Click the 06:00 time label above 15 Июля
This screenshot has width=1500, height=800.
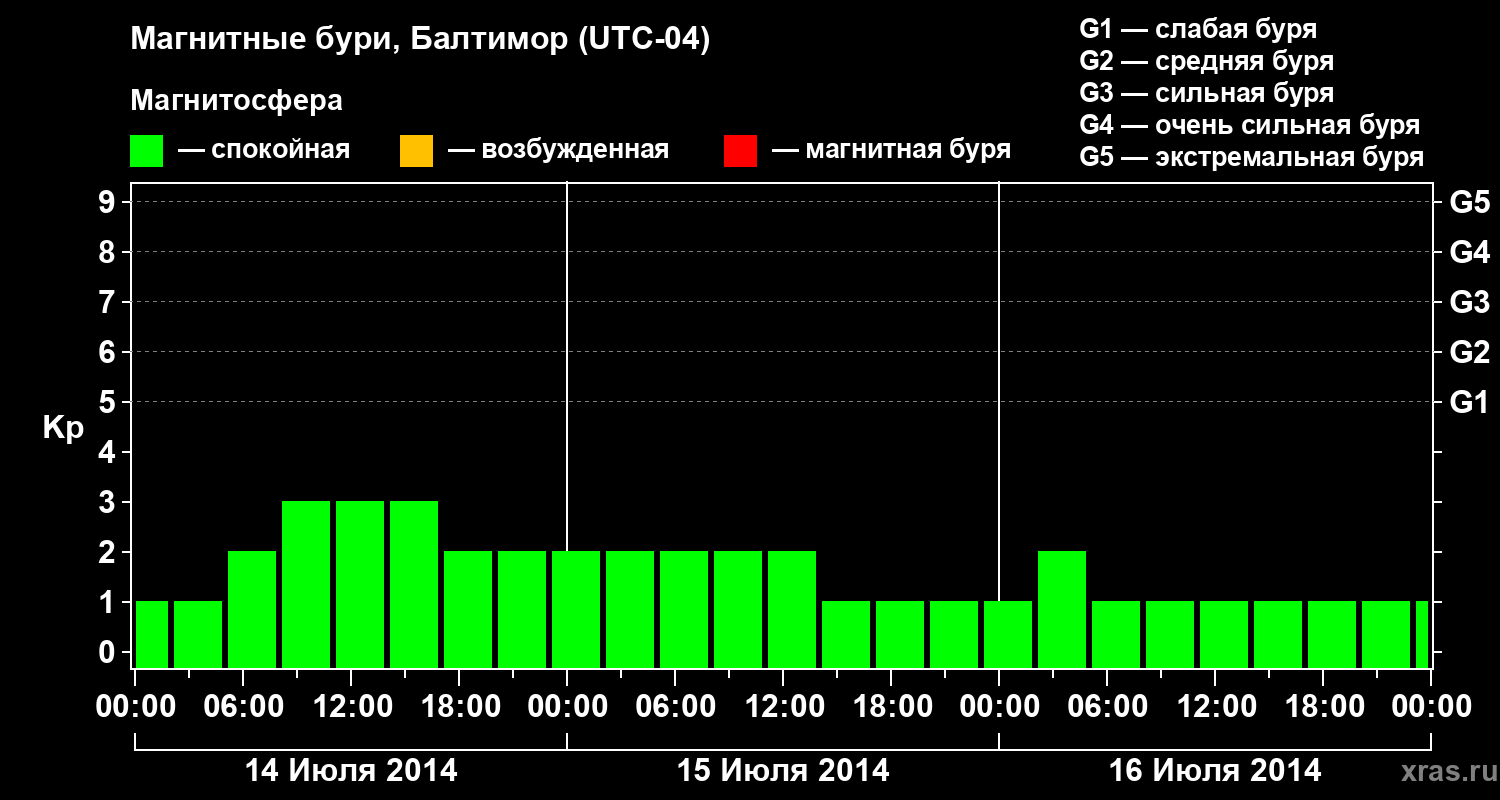(675, 707)
